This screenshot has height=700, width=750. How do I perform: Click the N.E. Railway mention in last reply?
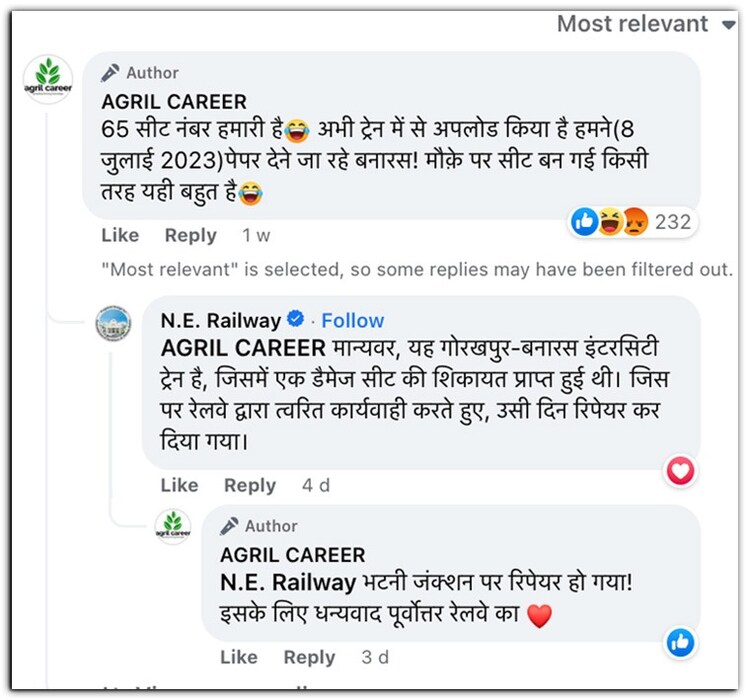pos(288,582)
